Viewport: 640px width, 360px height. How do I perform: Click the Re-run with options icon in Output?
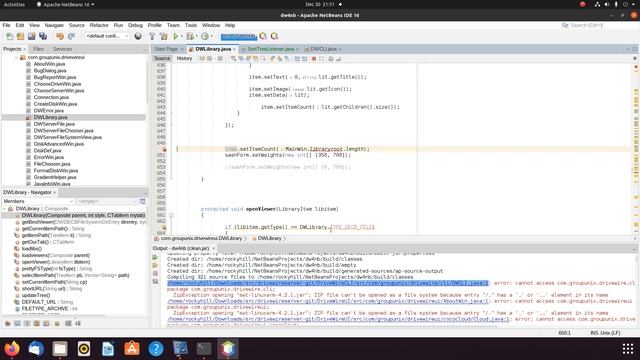click(155, 266)
